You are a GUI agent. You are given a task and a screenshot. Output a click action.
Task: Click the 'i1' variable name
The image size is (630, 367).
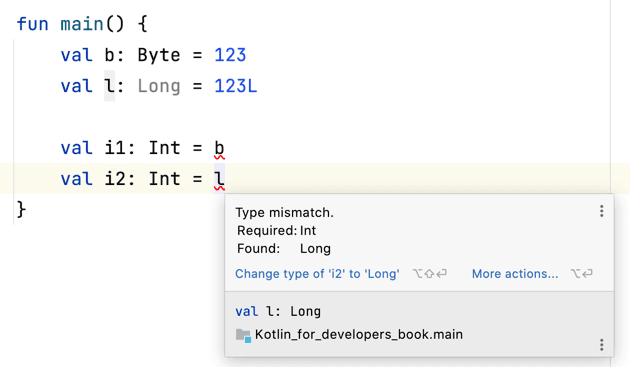coord(115,148)
